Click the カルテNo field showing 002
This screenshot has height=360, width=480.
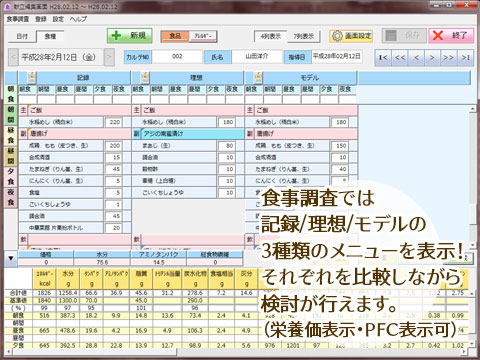click(177, 57)
